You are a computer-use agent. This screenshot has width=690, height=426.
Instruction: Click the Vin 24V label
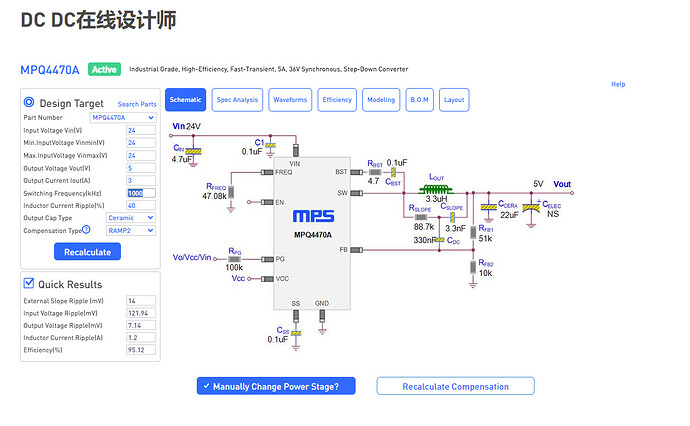187,126
